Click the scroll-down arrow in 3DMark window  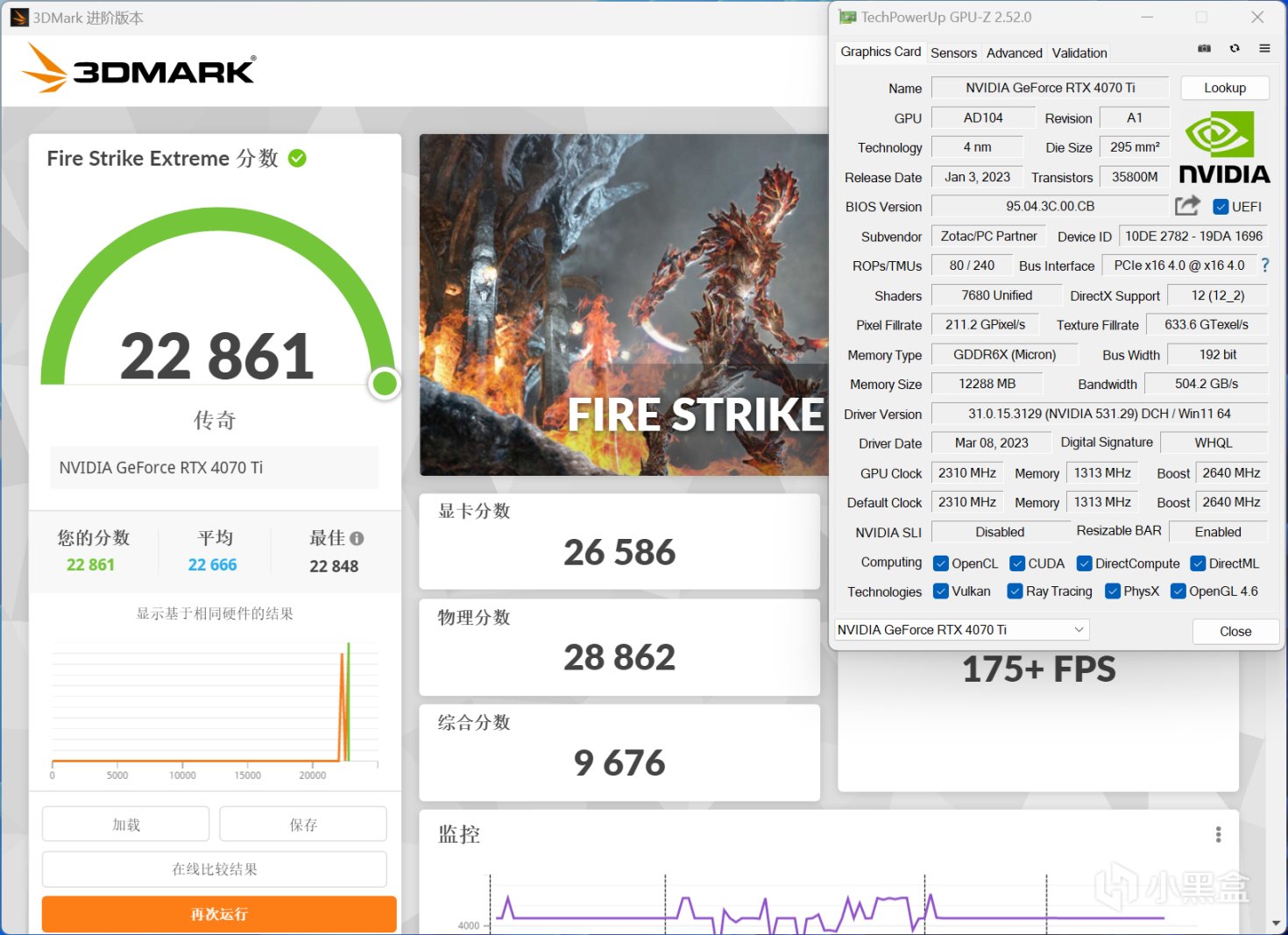(x=1276, y=923)
